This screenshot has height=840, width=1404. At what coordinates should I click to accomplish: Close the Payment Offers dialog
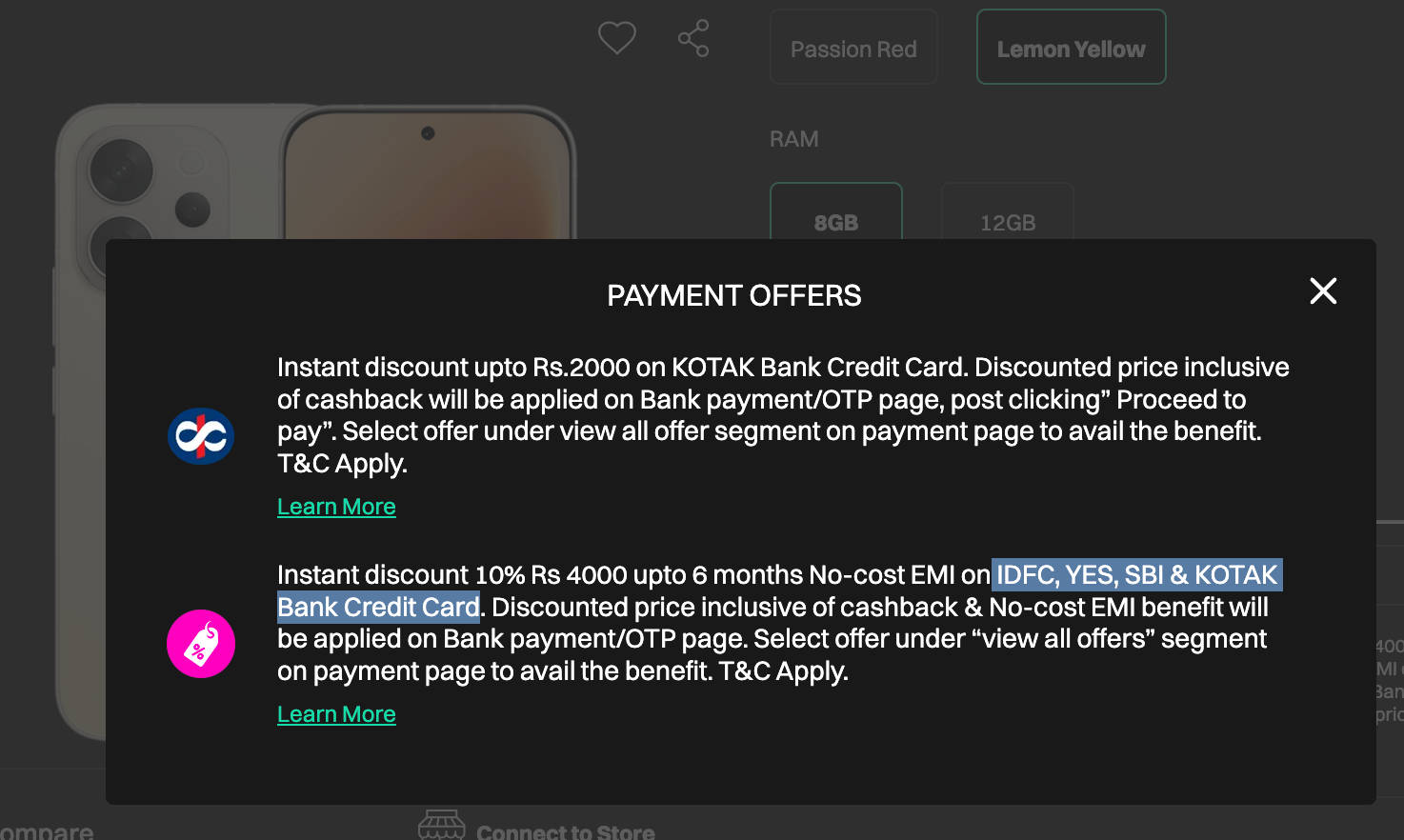coord(1323,290)
